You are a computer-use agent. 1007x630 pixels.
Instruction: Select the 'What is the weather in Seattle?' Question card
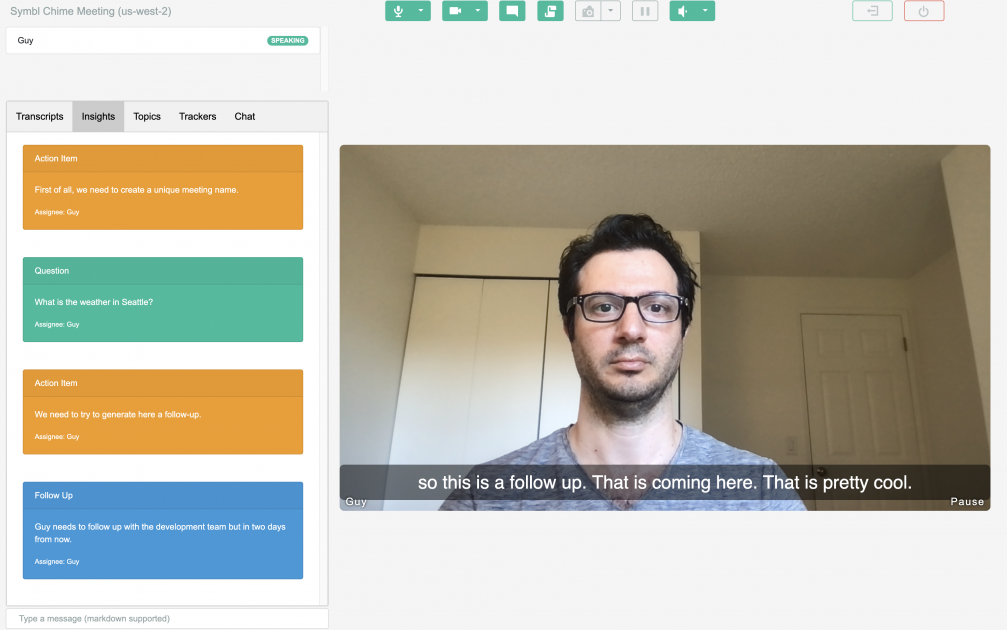click(x=162, y=299)
